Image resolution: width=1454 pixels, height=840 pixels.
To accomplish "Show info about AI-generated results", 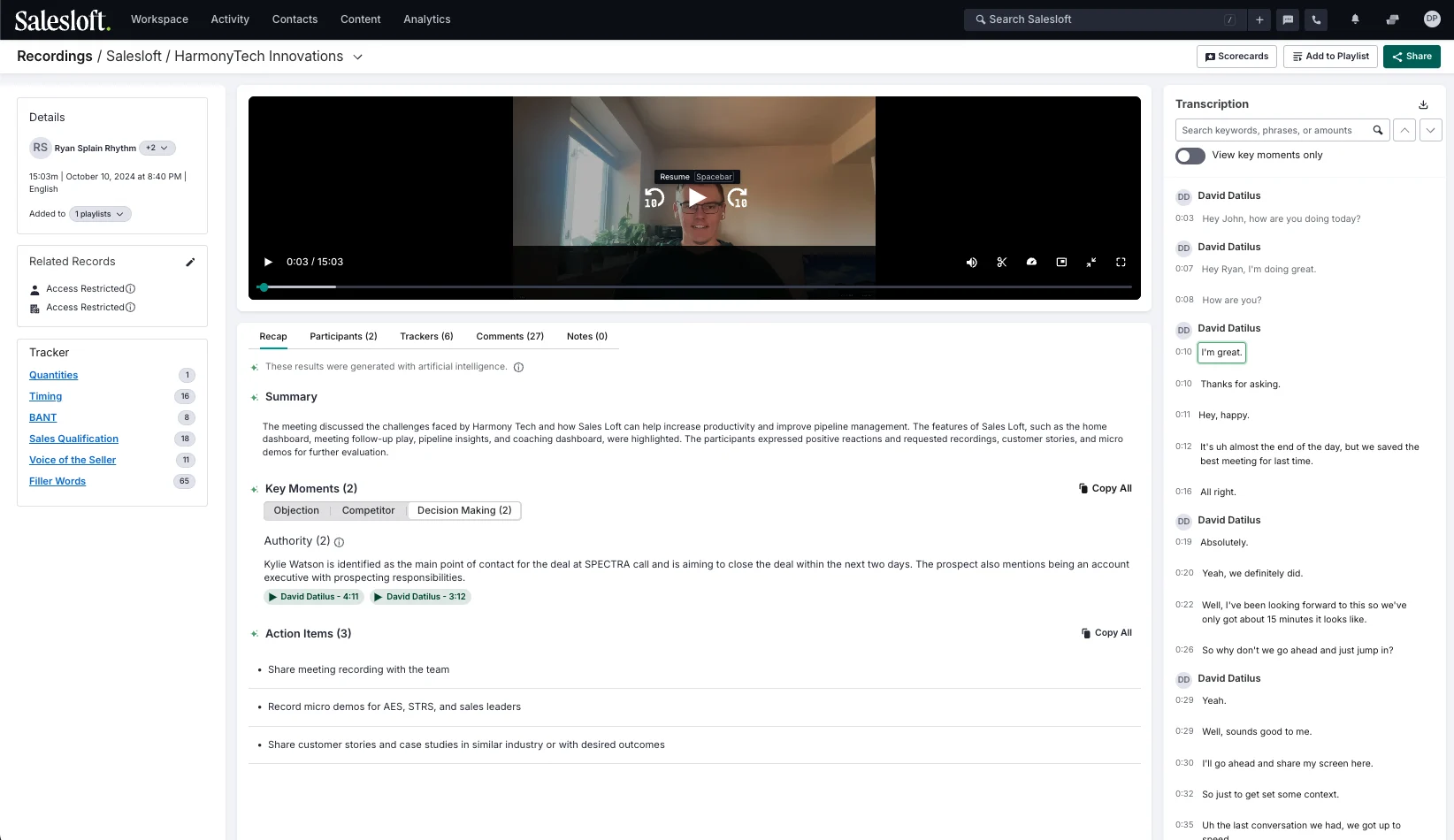I will (518, 367).
